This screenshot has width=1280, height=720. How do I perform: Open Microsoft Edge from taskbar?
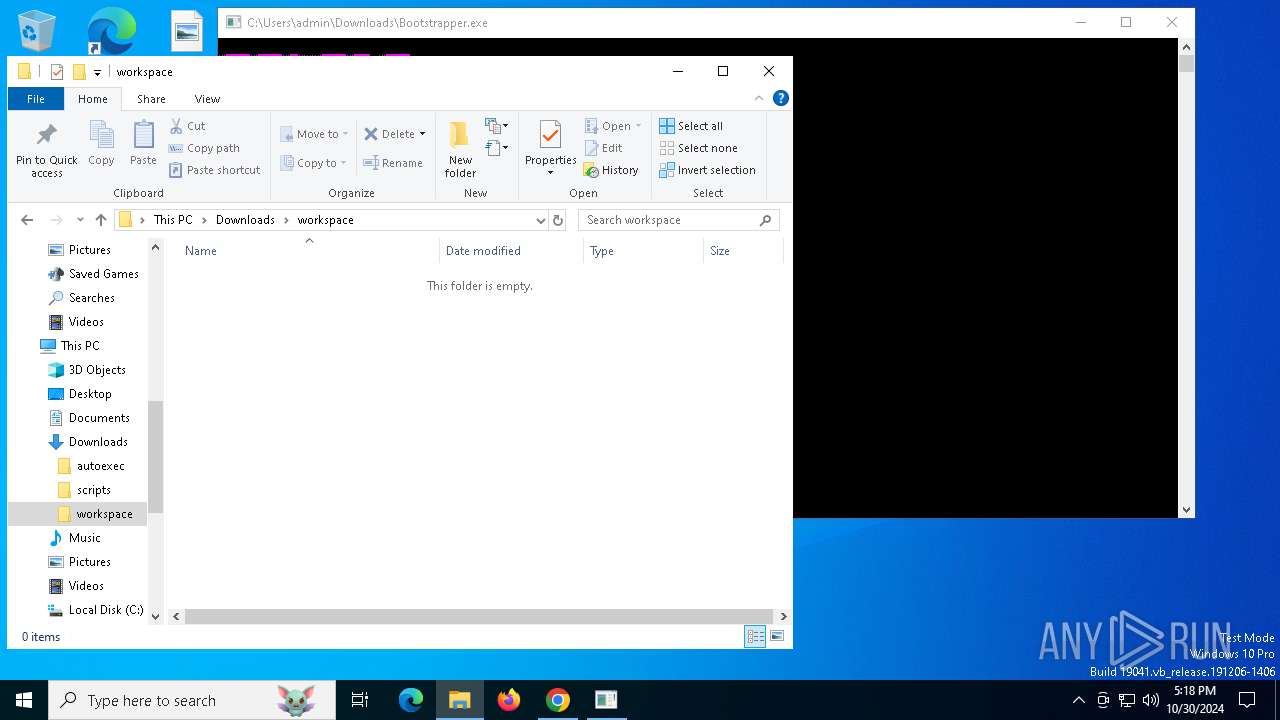(411, 700)
